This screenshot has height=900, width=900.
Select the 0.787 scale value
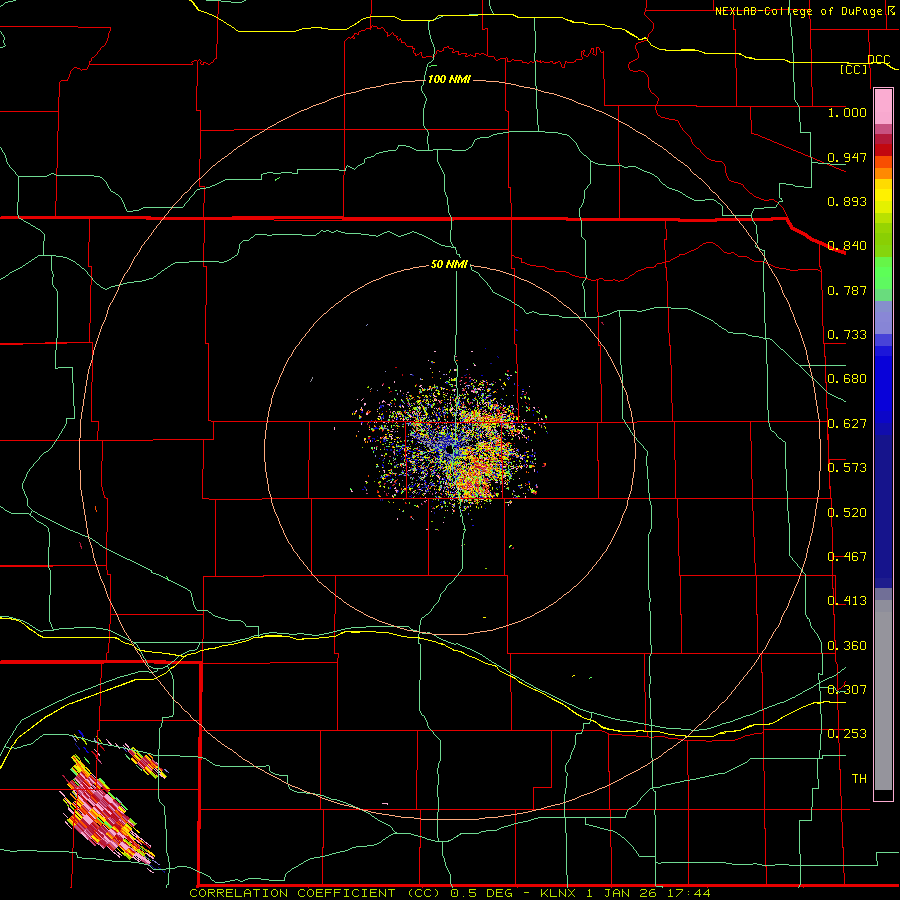tap(847, 290)
